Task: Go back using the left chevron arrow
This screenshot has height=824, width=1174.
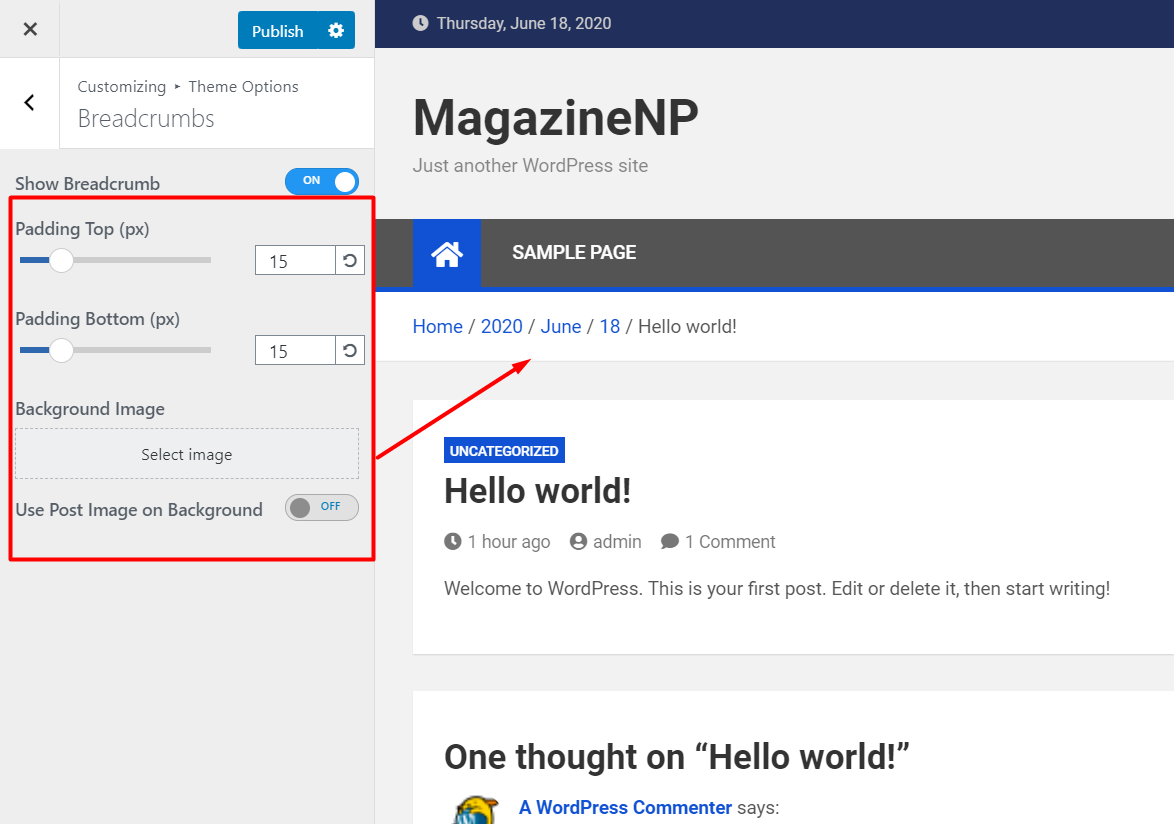Action: pos(29,103)
